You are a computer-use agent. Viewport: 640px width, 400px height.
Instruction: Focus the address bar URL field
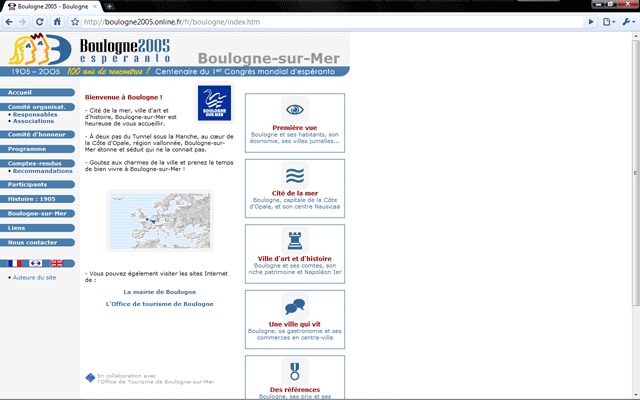coord(331,22)
